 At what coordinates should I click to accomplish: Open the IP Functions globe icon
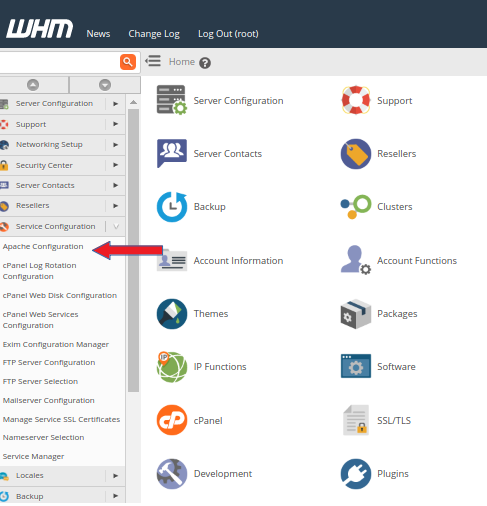point(172,367)
